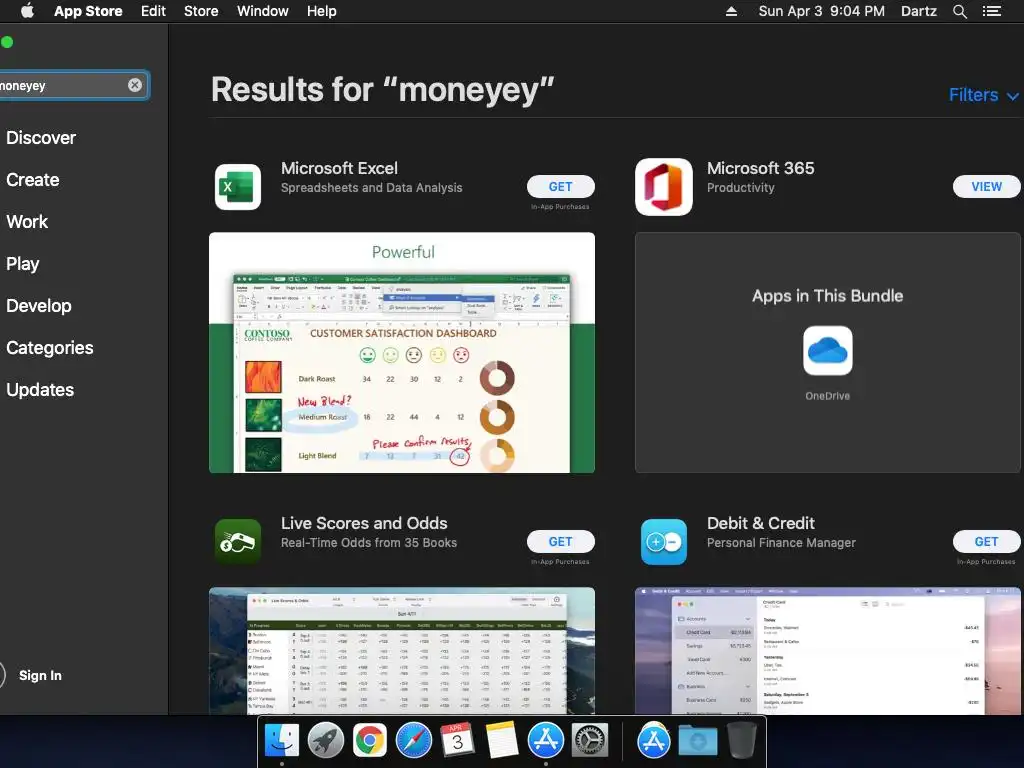Open Spotlight search in menu bar

click(x=959, y=11)
